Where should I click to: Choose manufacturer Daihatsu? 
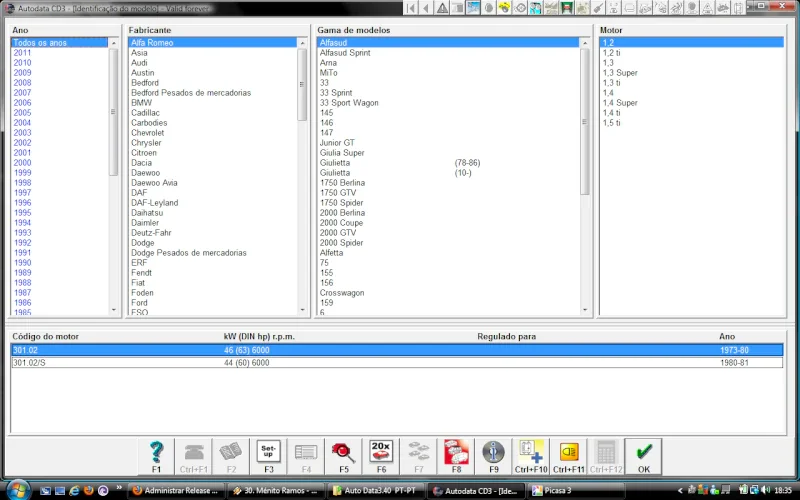pyautogui.click(x=147, y=213)
